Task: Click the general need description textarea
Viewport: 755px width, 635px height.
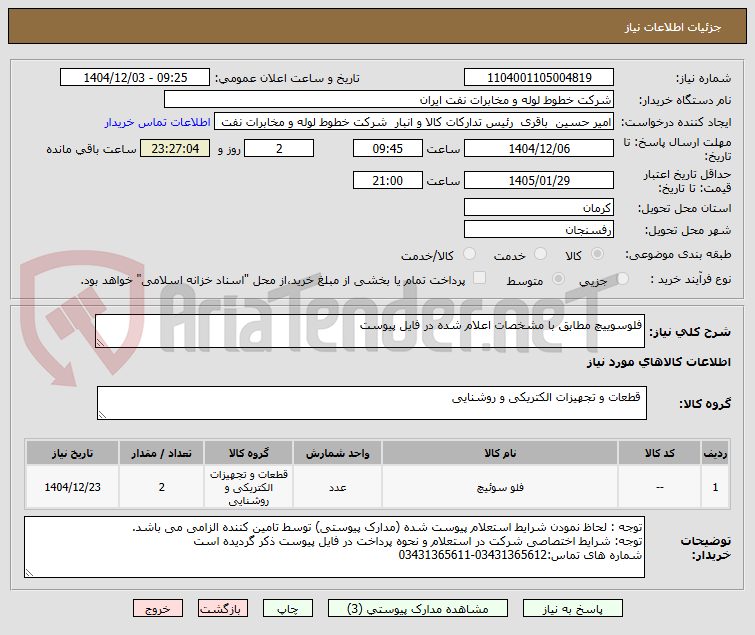Action: click(x=370, y=331)
